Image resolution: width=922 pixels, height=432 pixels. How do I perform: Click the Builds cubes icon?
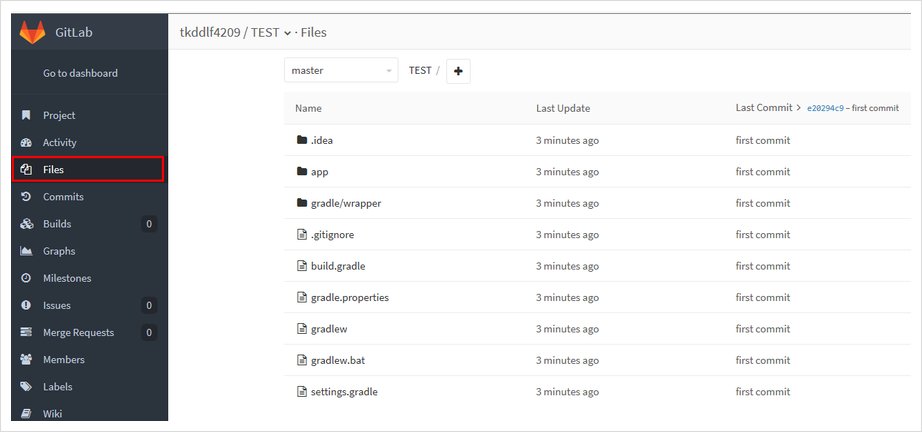[26, 223]
